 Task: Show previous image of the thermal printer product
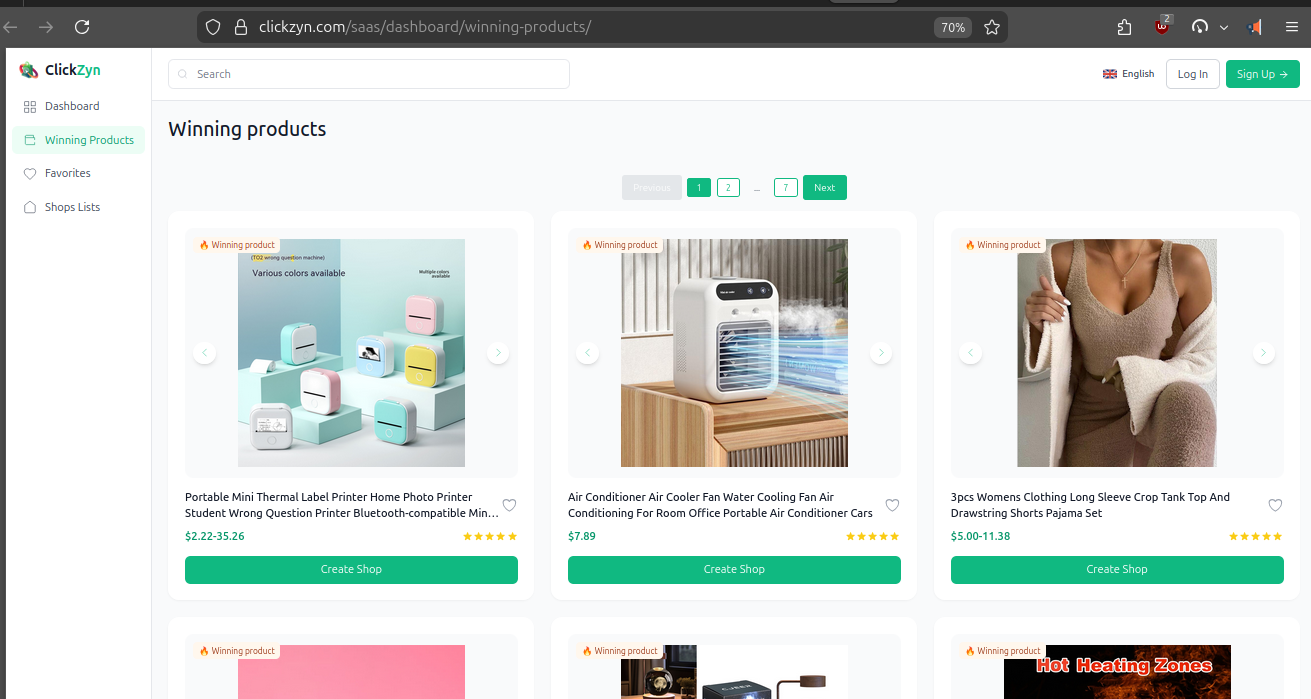click(x=205, y=353)
